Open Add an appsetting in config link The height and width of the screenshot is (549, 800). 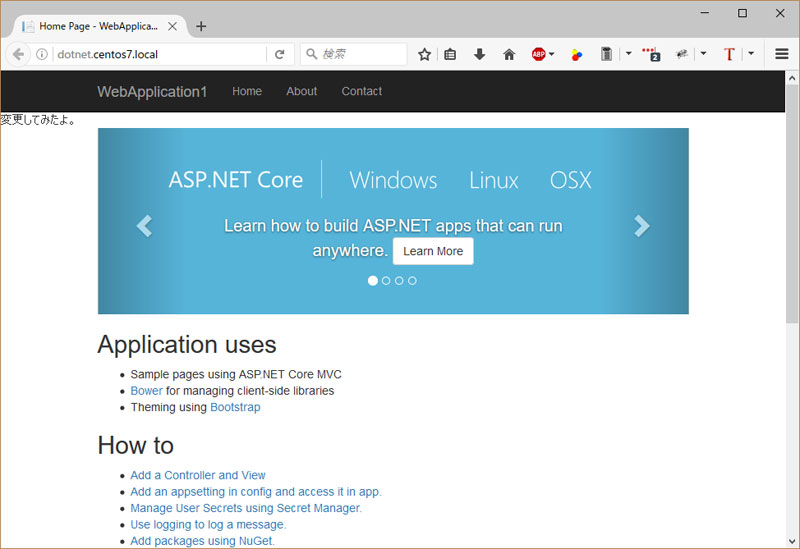256,491
